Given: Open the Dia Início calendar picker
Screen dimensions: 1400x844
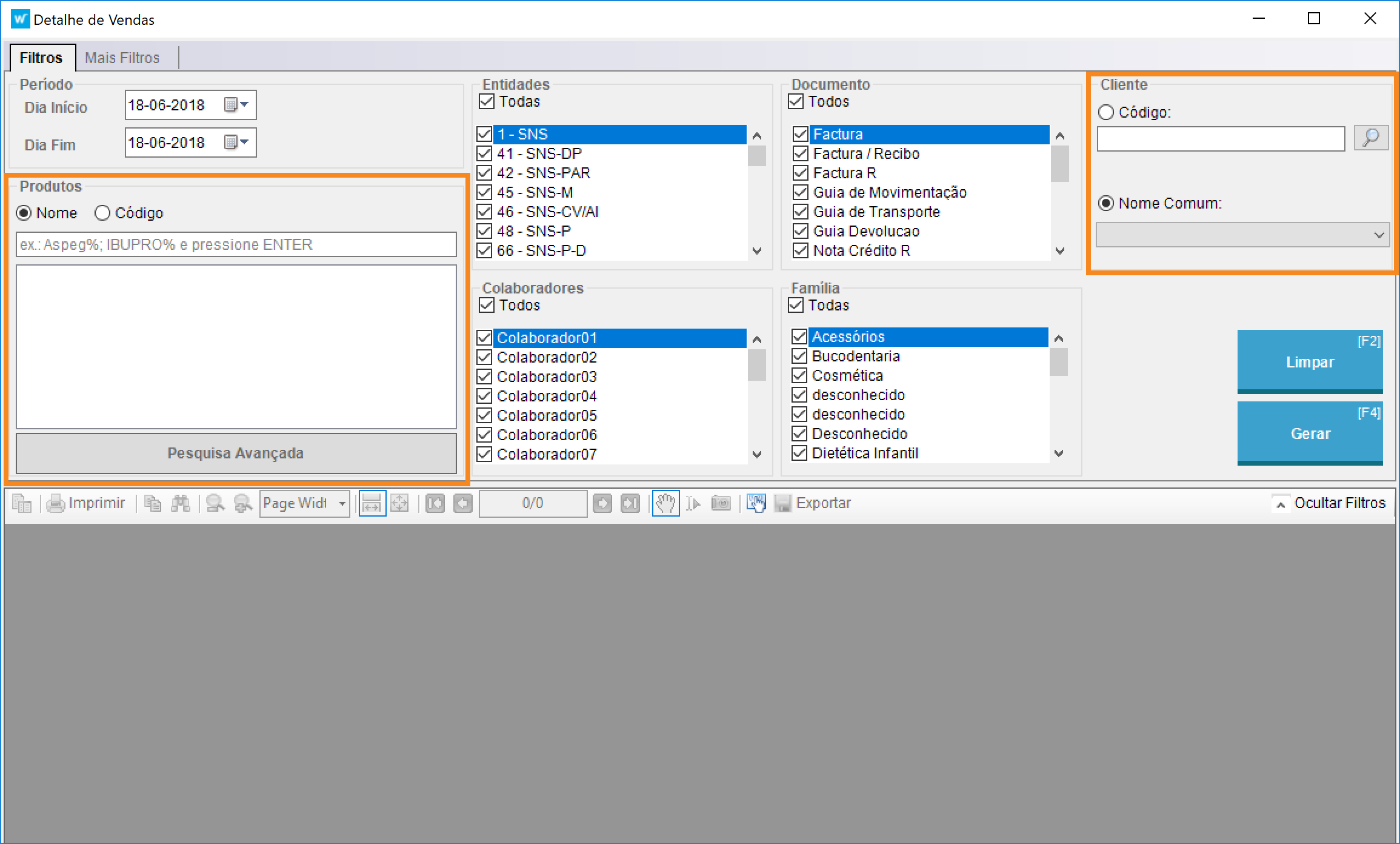Looking at the screenshot, I should pyautogui.click(x=237, y=105).
